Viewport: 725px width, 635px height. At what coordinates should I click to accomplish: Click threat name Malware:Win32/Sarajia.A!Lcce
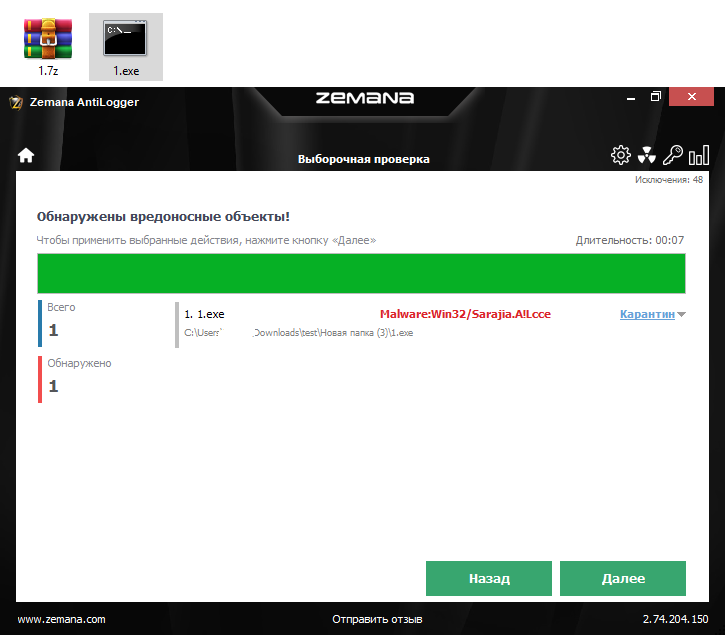pyautogui.click(x=465, y=314)
